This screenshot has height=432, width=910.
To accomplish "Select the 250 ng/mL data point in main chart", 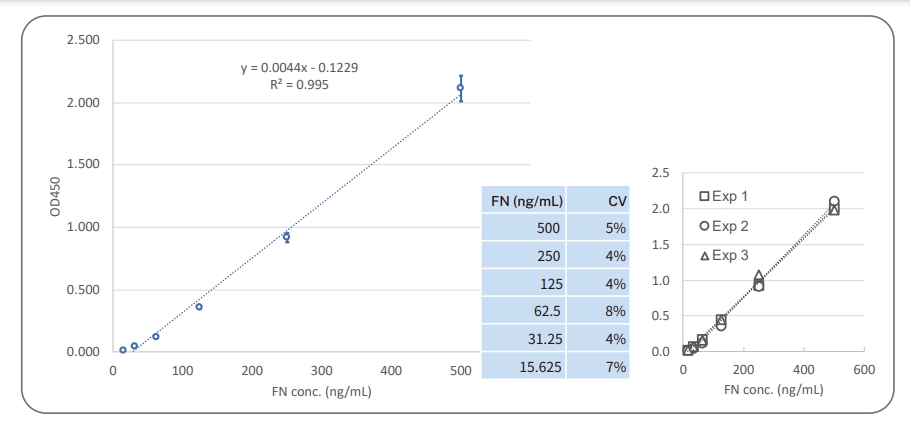I will click(286, 237).
